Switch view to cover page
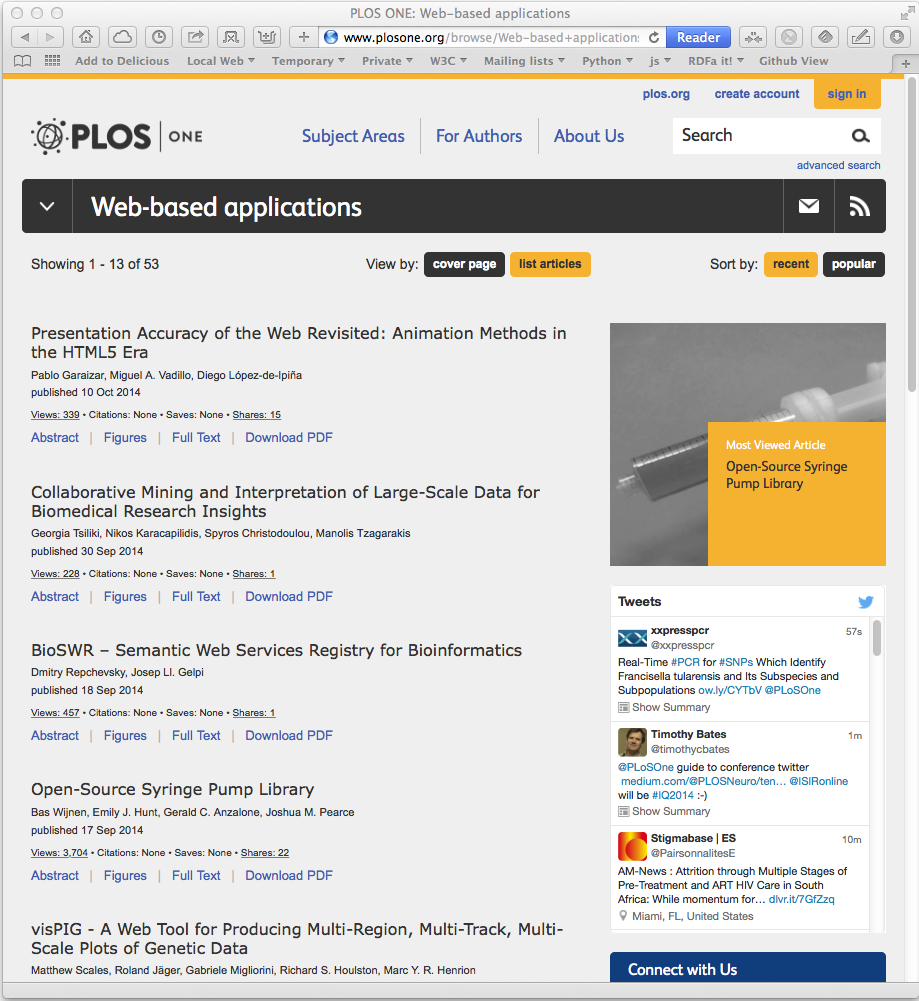Screen dimensions: 919x1001 (x=464, y=264)
